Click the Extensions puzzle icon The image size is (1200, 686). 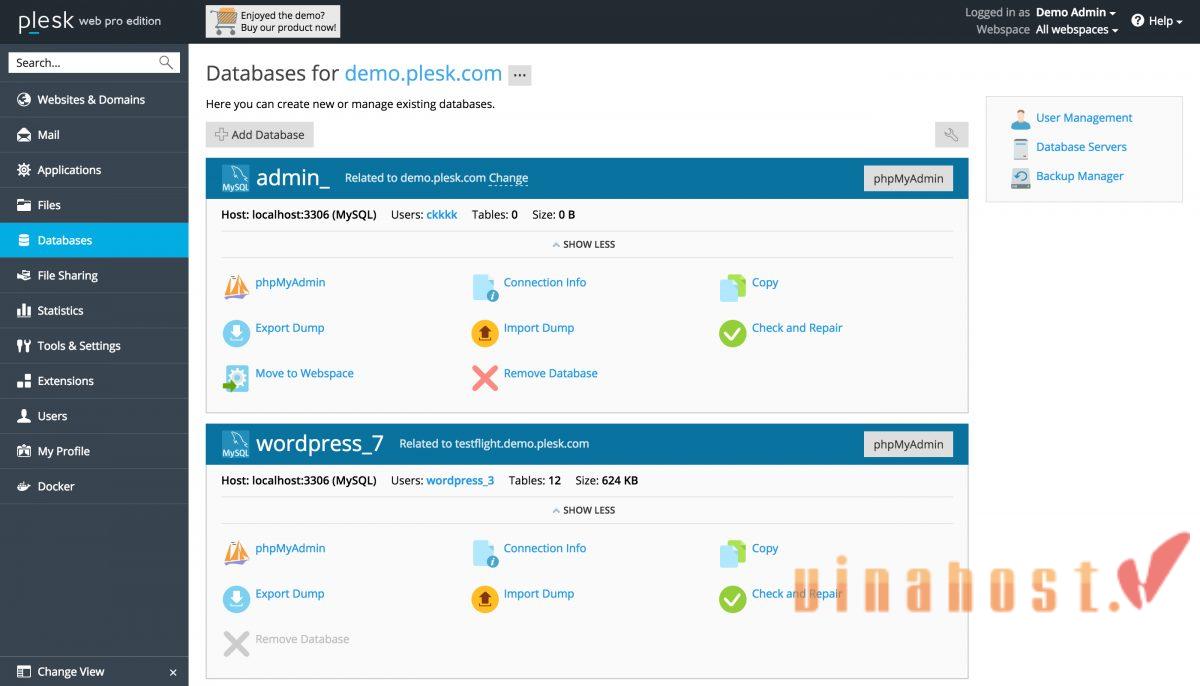point(23,381)
